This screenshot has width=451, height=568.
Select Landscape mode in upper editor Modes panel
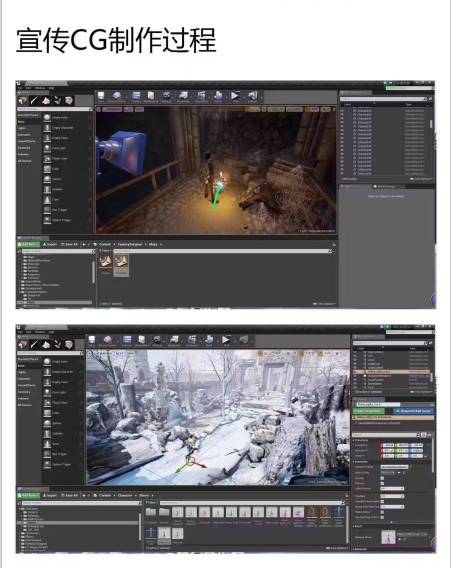46,100
